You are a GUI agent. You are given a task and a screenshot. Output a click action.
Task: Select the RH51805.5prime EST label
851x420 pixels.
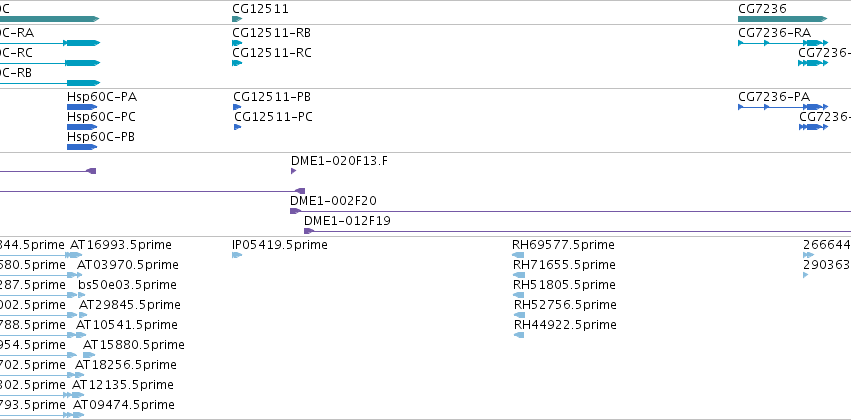point(564,285)
